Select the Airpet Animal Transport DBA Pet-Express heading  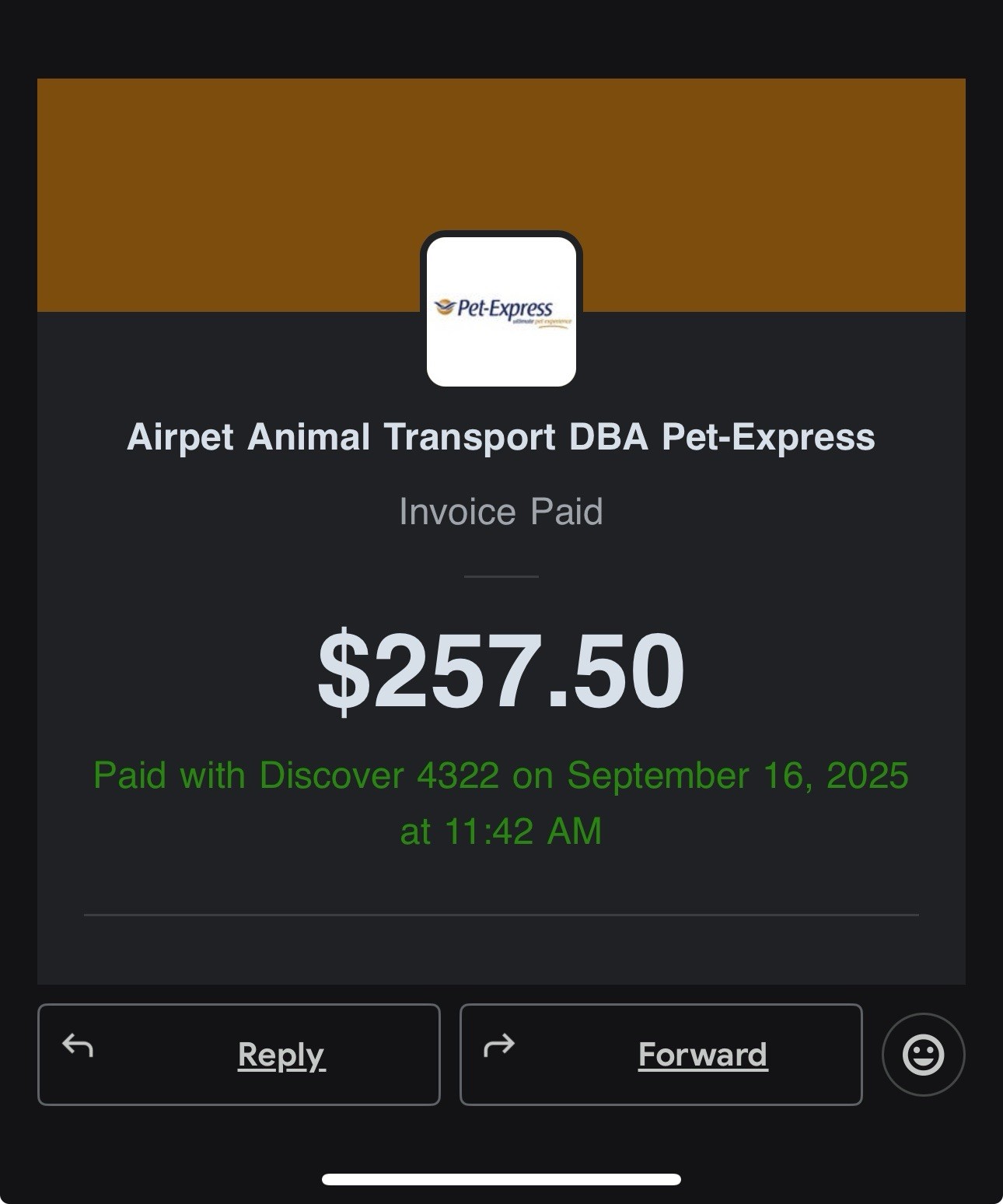click(x=501, y=437)
